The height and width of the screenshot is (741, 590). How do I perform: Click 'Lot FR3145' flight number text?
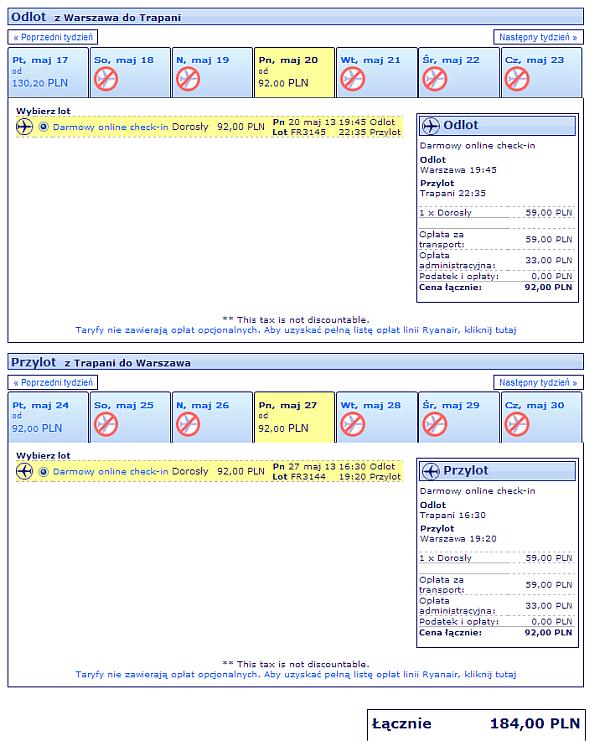[x=299, y=132]
